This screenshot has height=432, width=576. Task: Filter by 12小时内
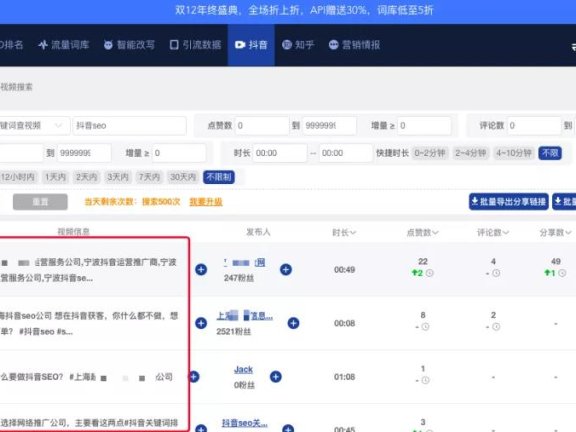pos(18,177)
